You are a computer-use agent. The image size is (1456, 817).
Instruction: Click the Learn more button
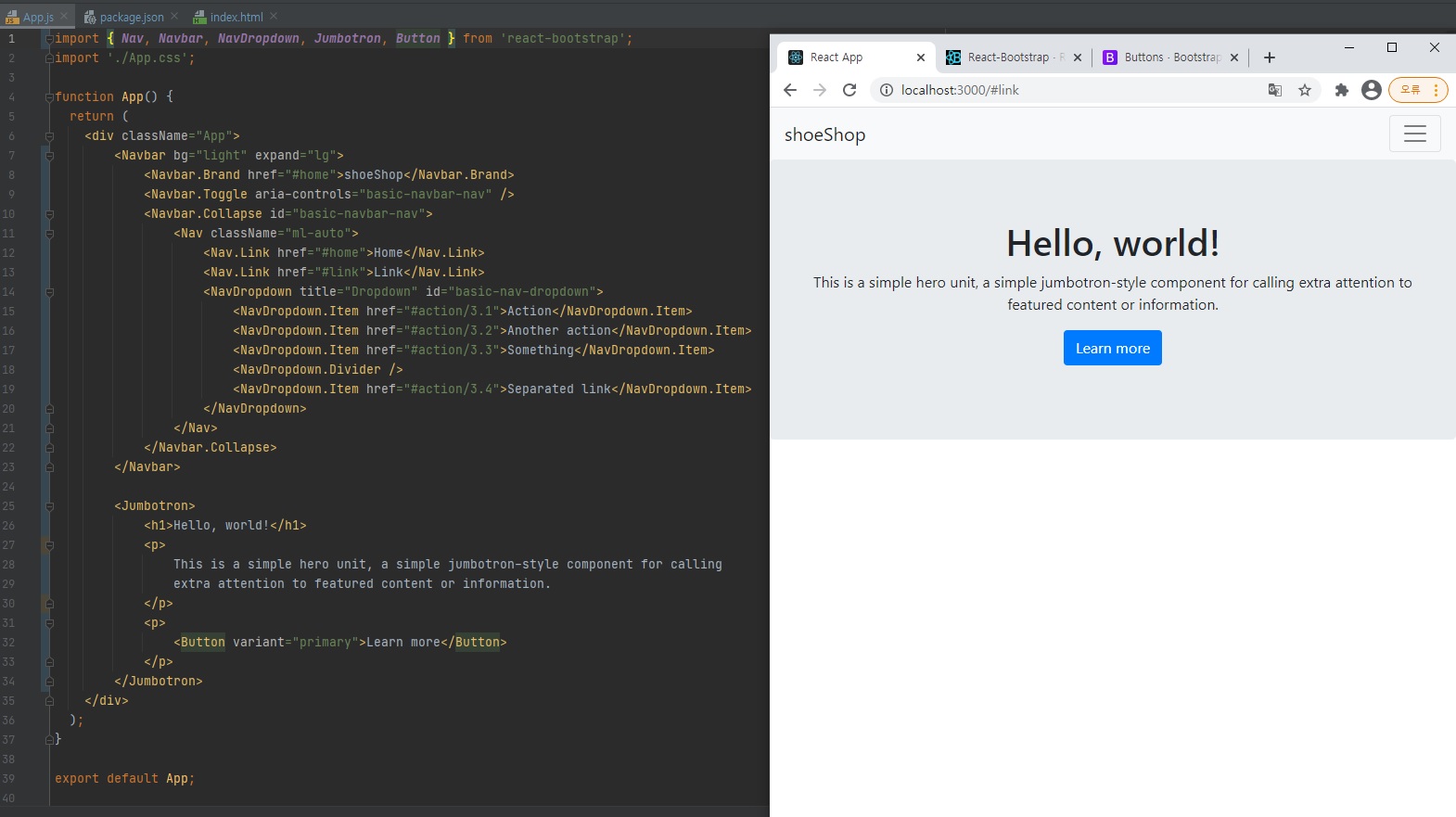(1112, 348)
